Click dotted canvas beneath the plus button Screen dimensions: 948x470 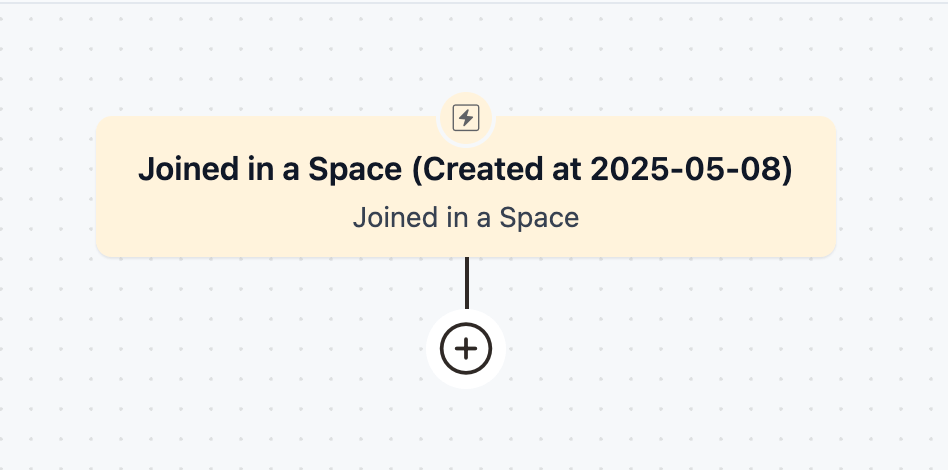pyautogui.click(x=466, y=430)
